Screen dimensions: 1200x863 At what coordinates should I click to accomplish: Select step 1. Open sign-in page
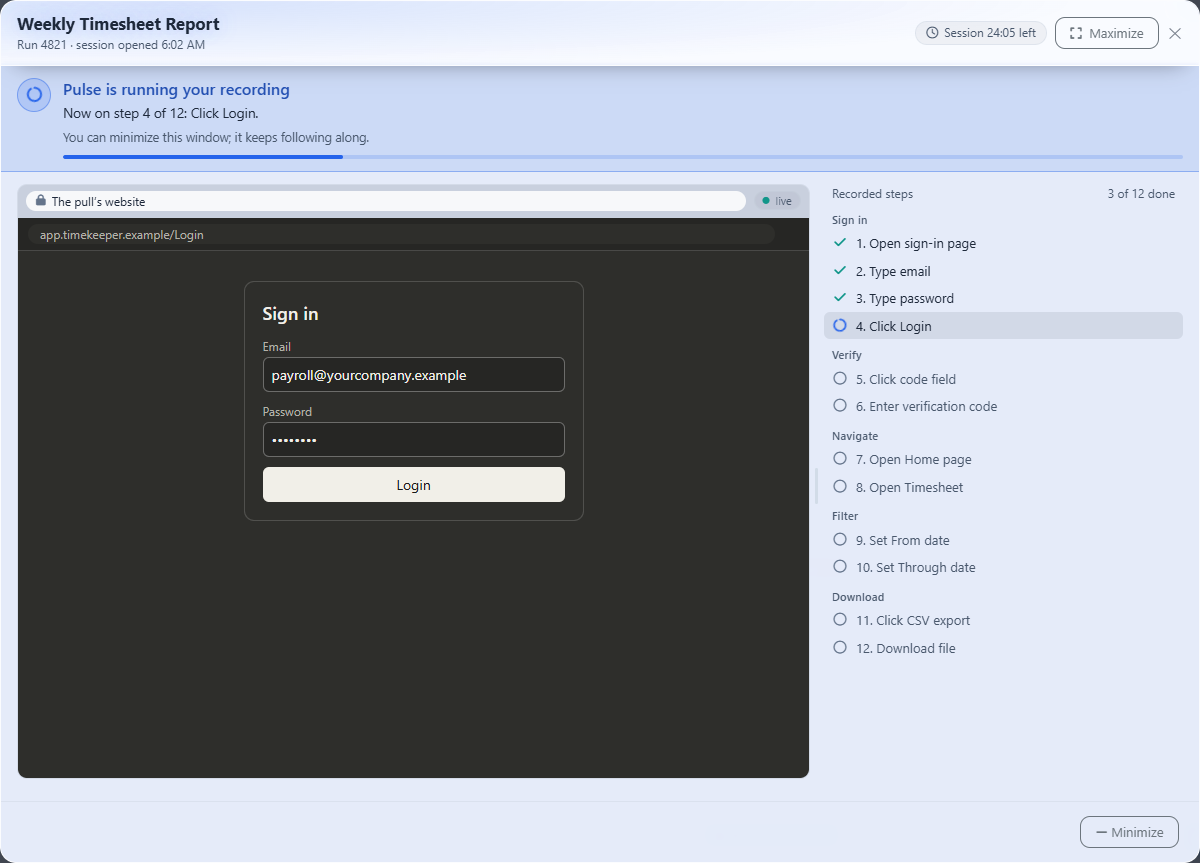point(1003,243)
